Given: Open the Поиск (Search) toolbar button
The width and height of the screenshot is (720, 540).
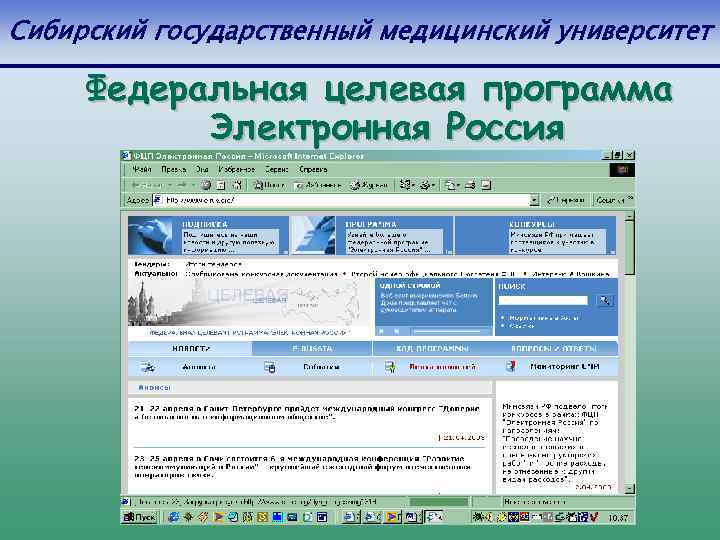Looking at the screenshot, I should coord(270,185).
